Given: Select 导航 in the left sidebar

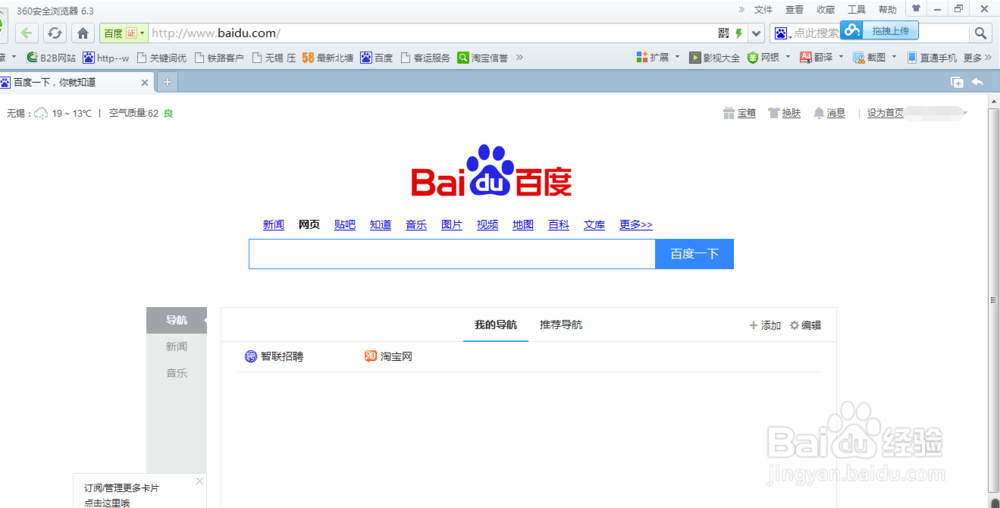Looking at the screenshot, I should (177, 320).
